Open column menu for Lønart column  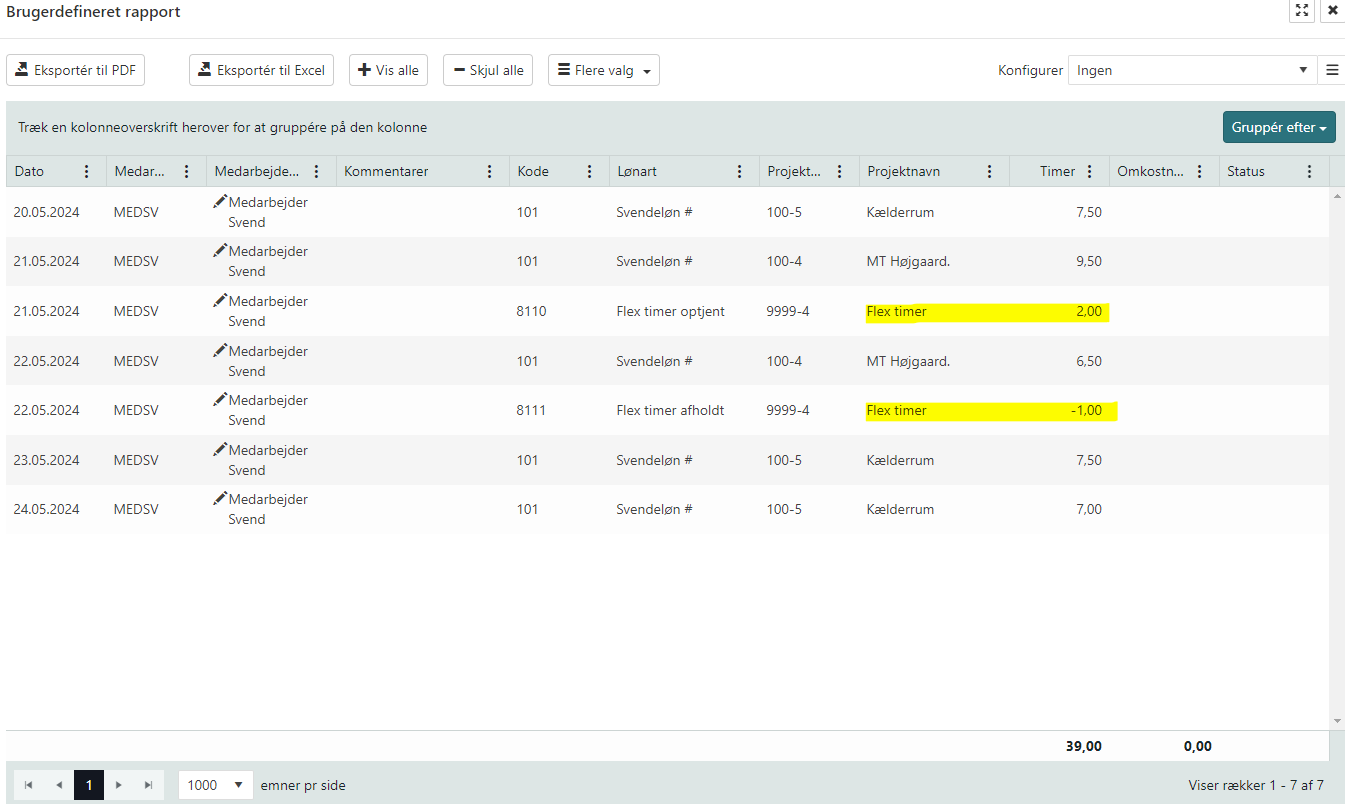739,171
